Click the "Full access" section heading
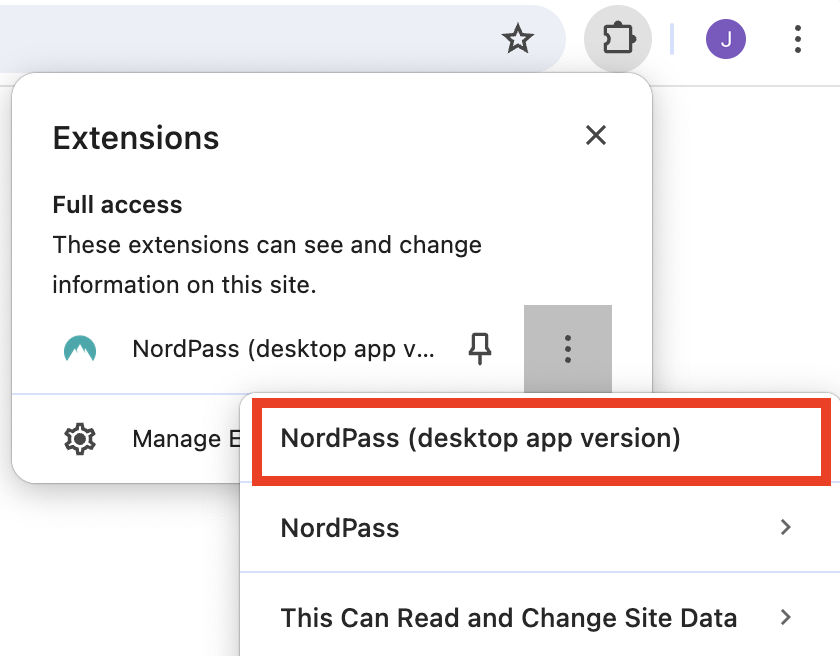Viewport: 840px width, 656px height. pos(117,205)
